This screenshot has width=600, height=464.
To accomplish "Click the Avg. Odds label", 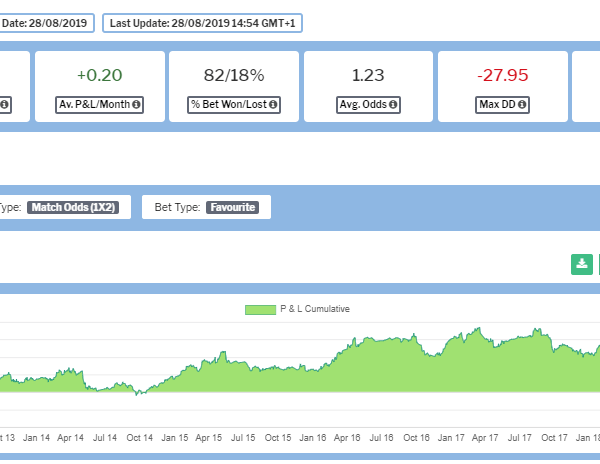I will pyautogui.click(x=365, y=104).
